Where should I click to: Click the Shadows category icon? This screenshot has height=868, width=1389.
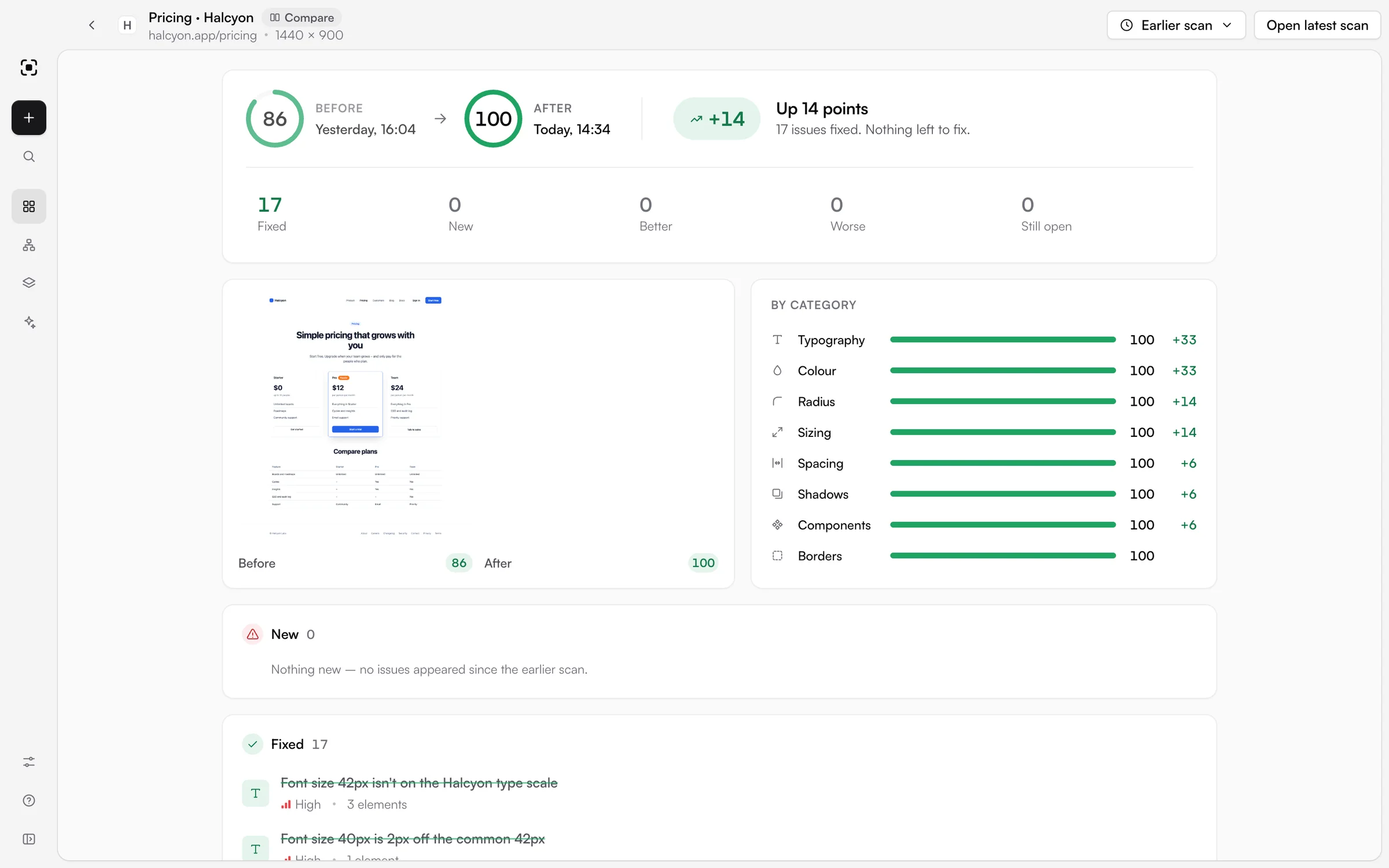click(777, 494)
